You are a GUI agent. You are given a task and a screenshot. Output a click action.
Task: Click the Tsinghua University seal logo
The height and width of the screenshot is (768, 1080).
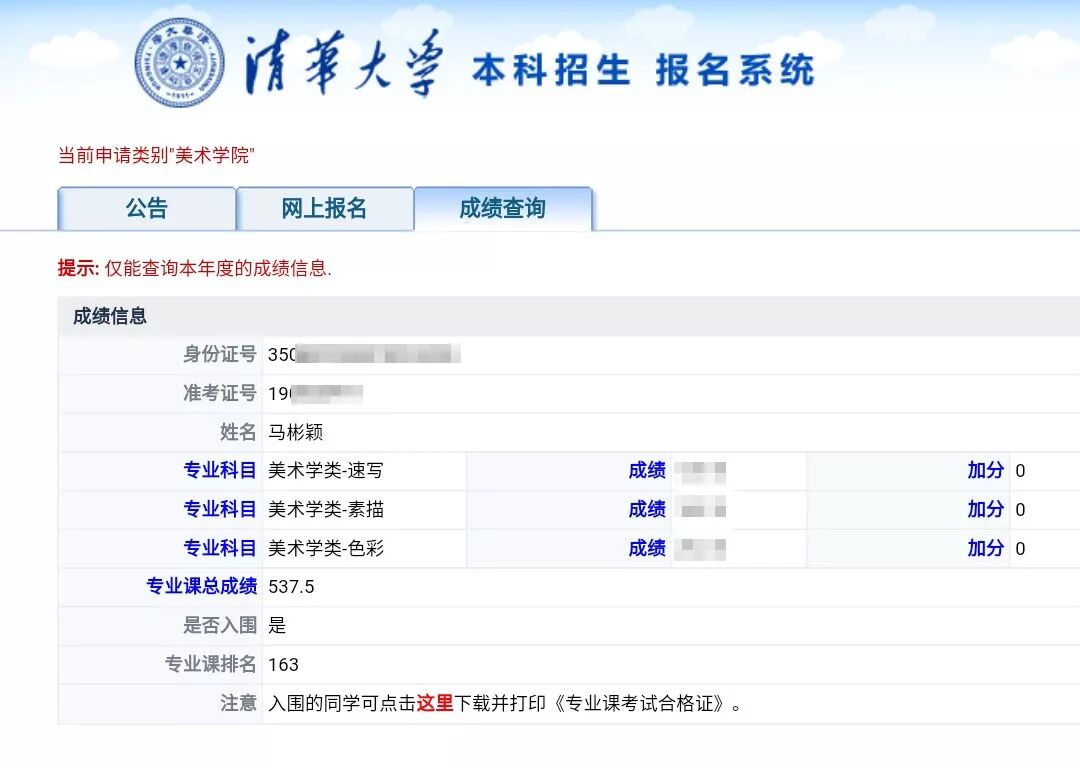point(180,63)
